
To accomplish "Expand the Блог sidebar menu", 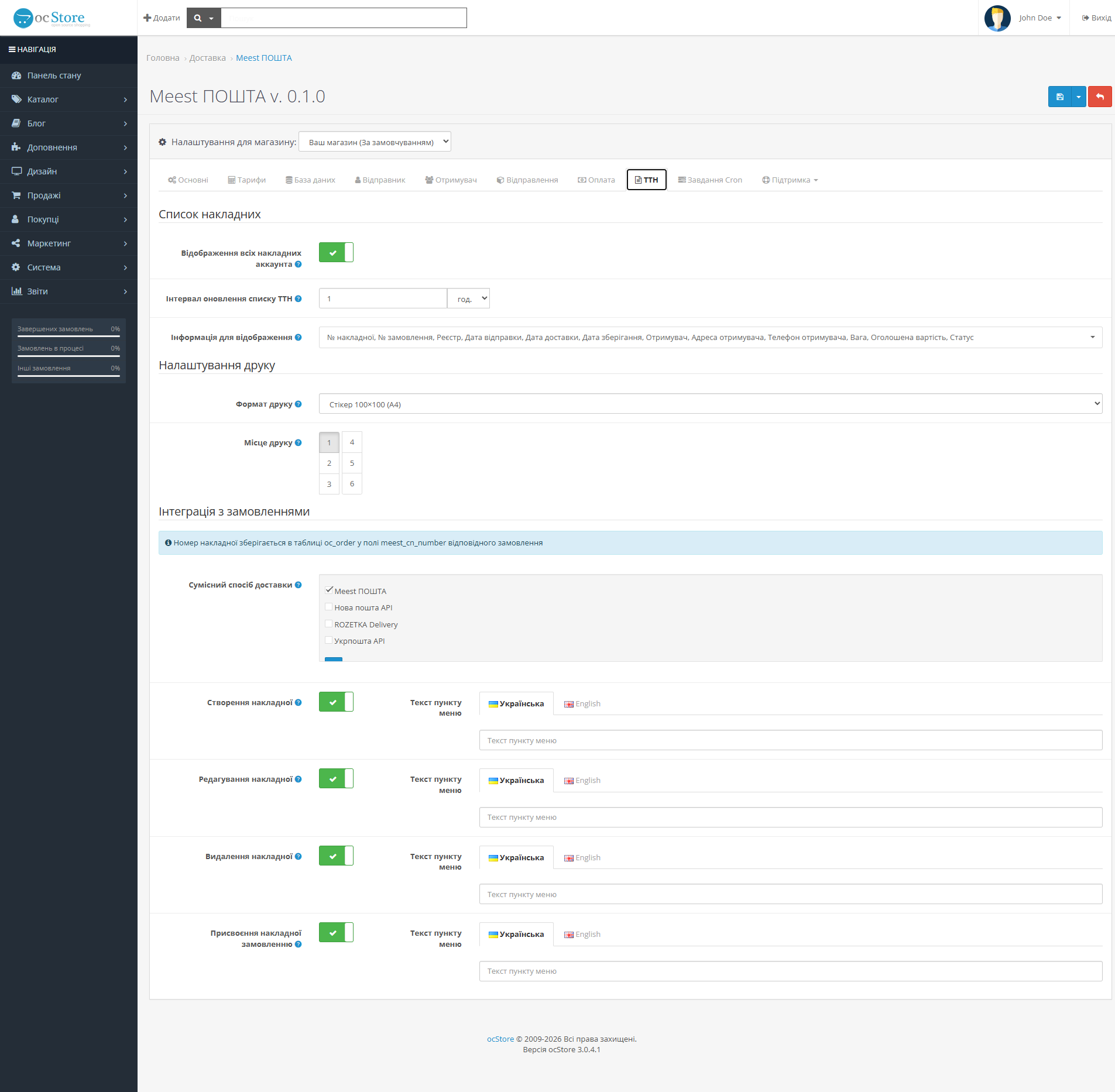I will click(68, 123).
